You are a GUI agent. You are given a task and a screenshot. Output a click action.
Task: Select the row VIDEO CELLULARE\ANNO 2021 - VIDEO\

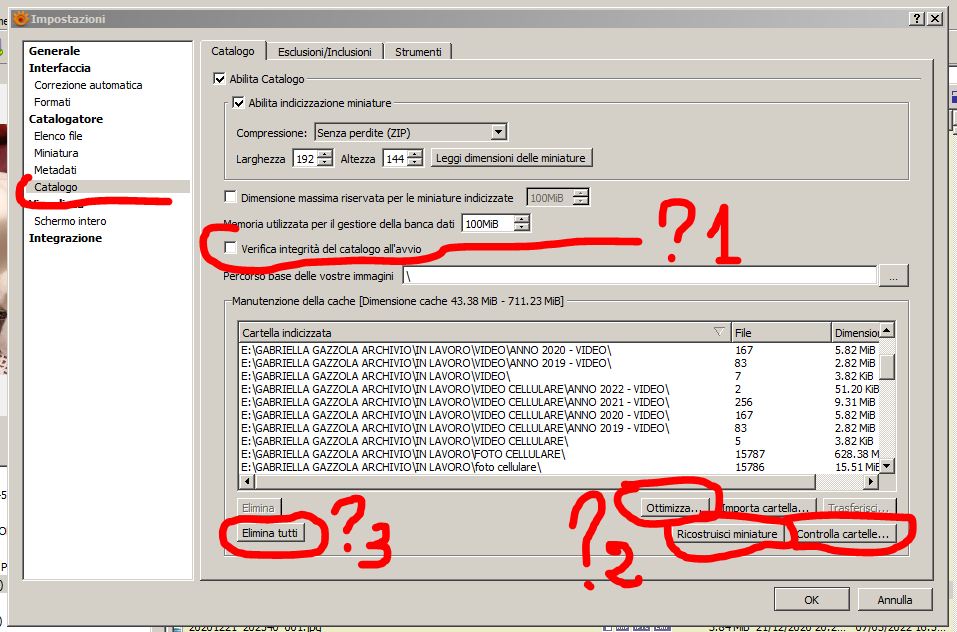[x=559, y=402]
